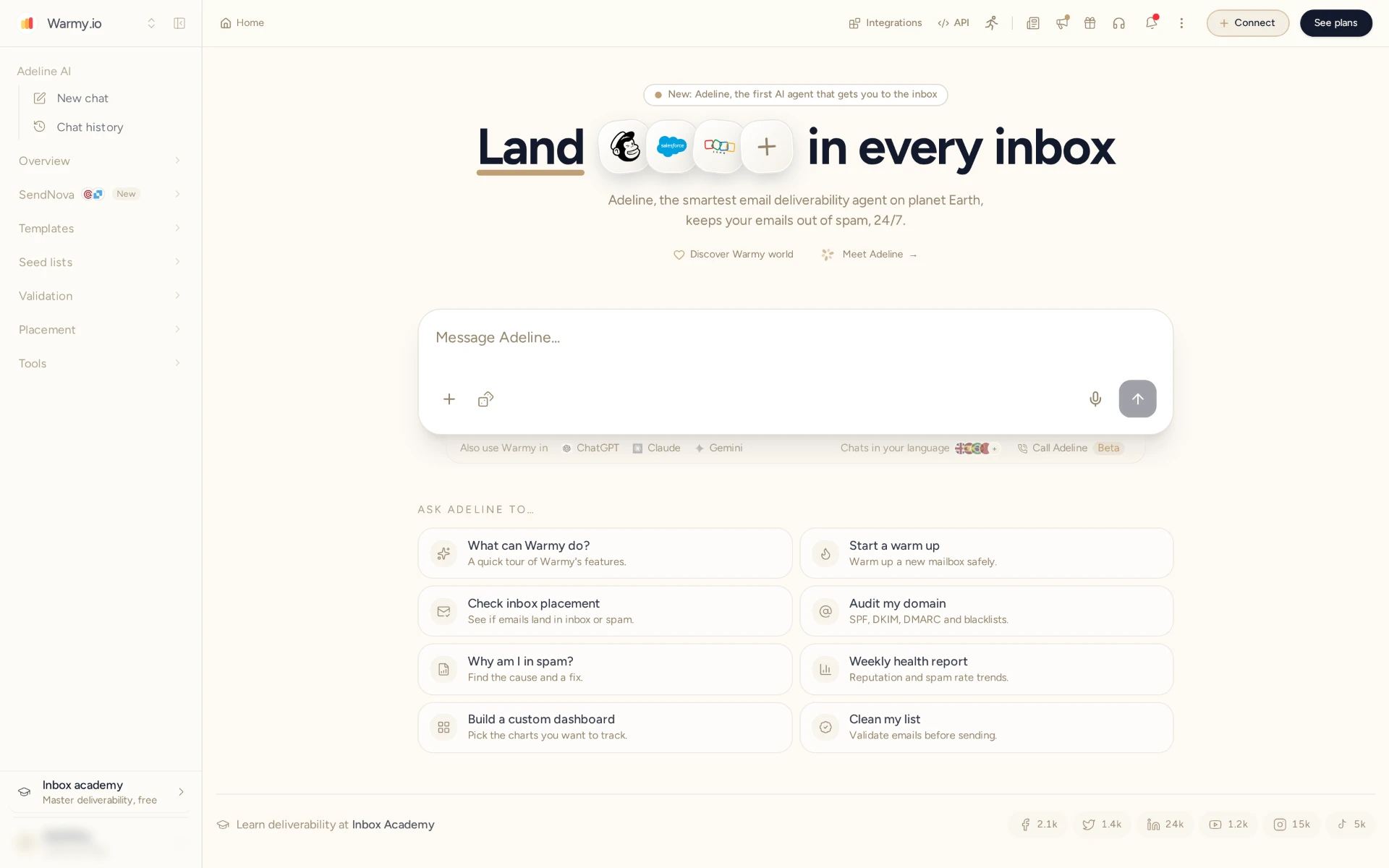
Task: Open the gift box rewards icon
Action: pyautogui.click(x=1090, y=23)
